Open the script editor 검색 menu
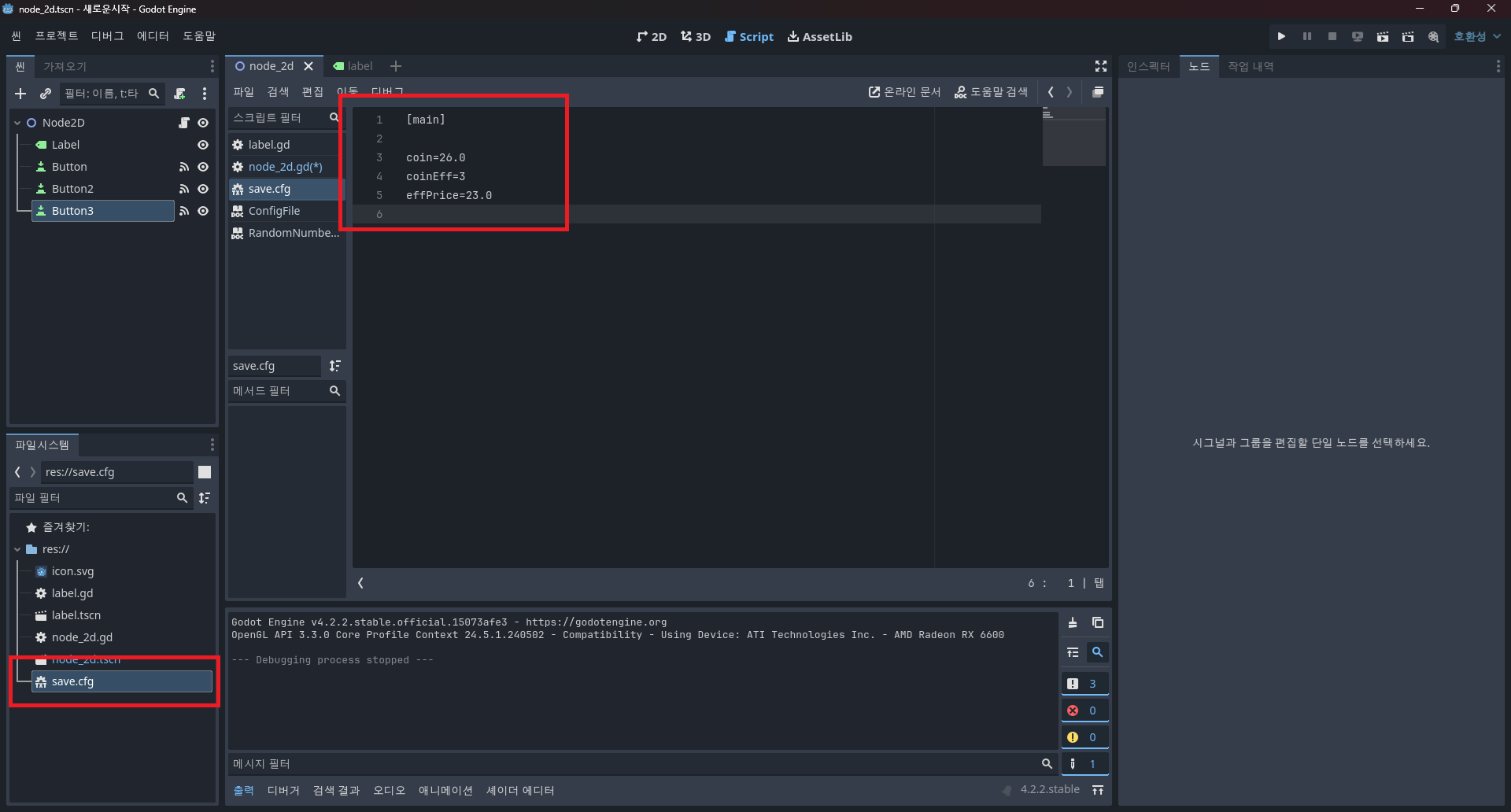The image size is (1511, 812). pos(278,92)
